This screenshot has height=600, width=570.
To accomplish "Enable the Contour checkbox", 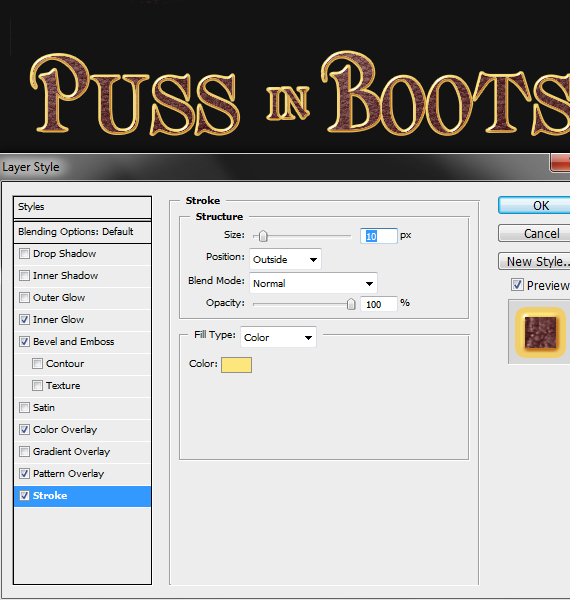I will (37, 364).
